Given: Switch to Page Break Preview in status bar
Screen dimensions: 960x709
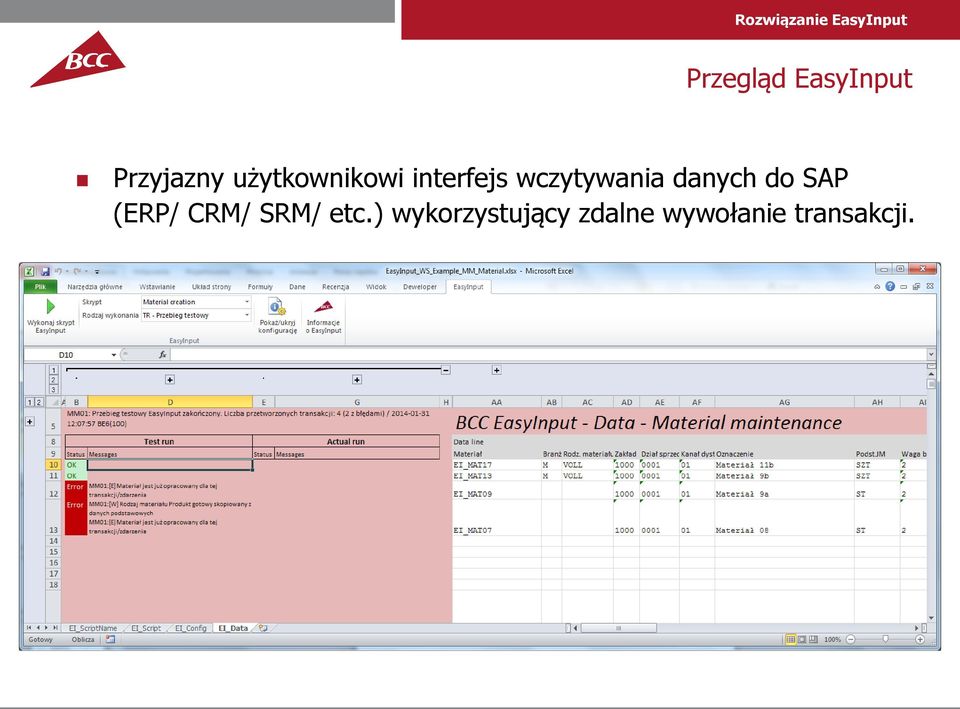Looking at the screenshot, I should pos(813,639).
